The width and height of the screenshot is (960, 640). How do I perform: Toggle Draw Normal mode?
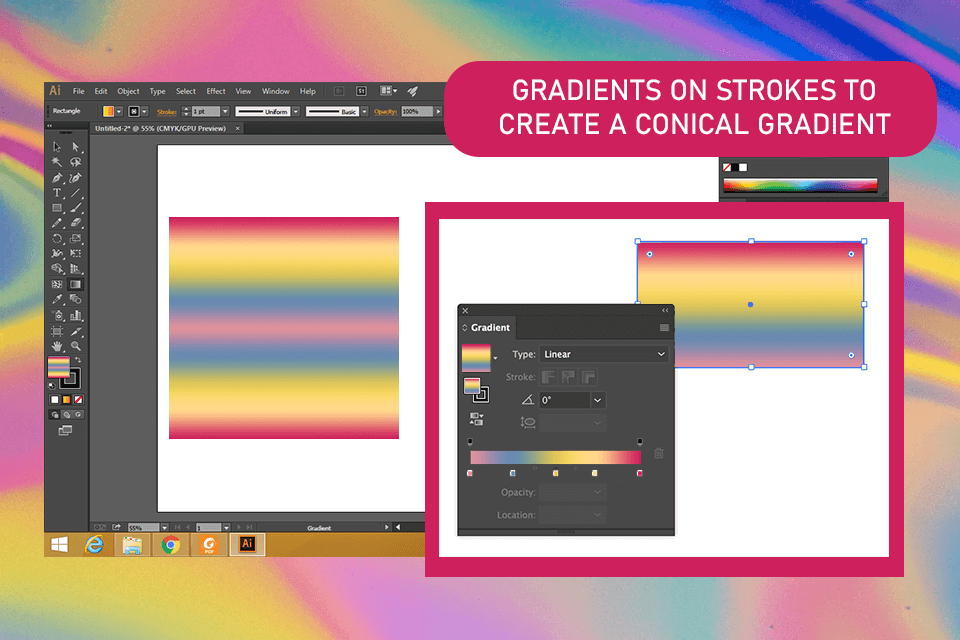(x=55, y=415)
